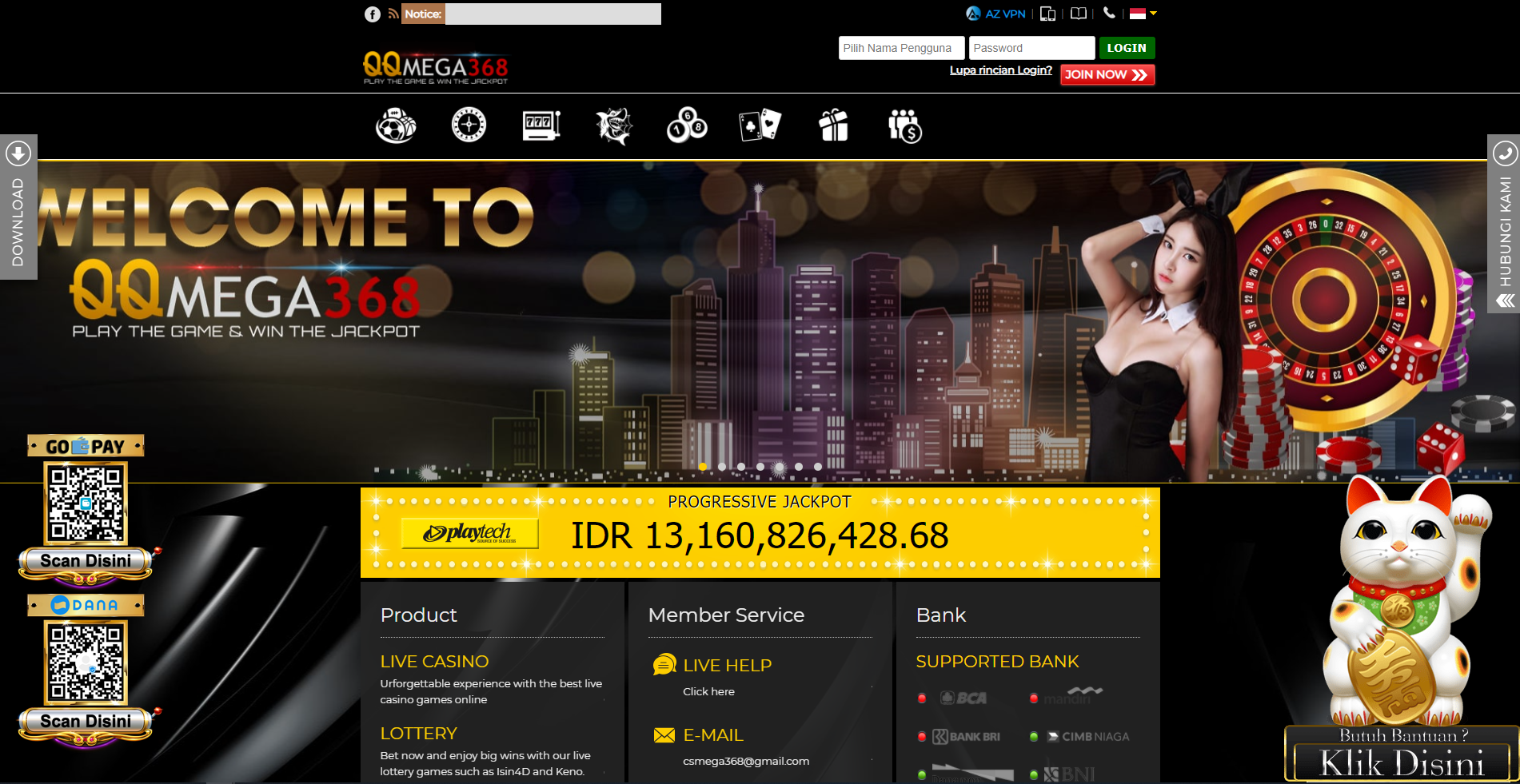Viewport: 1520px width, 784px height.
Task: Expand the DOWNLOAD side panel
Action: [18, 208]
